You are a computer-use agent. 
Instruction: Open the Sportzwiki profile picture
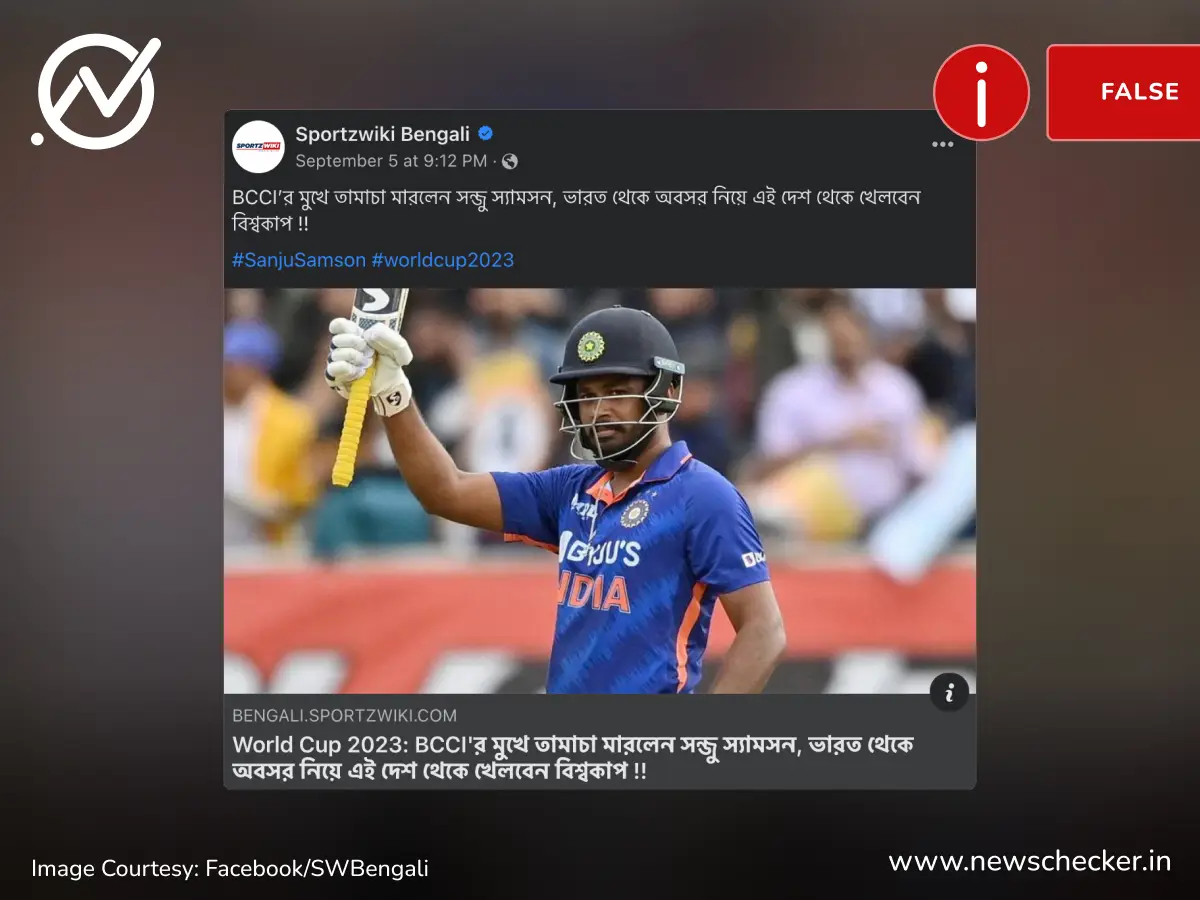tap(258, 147)
